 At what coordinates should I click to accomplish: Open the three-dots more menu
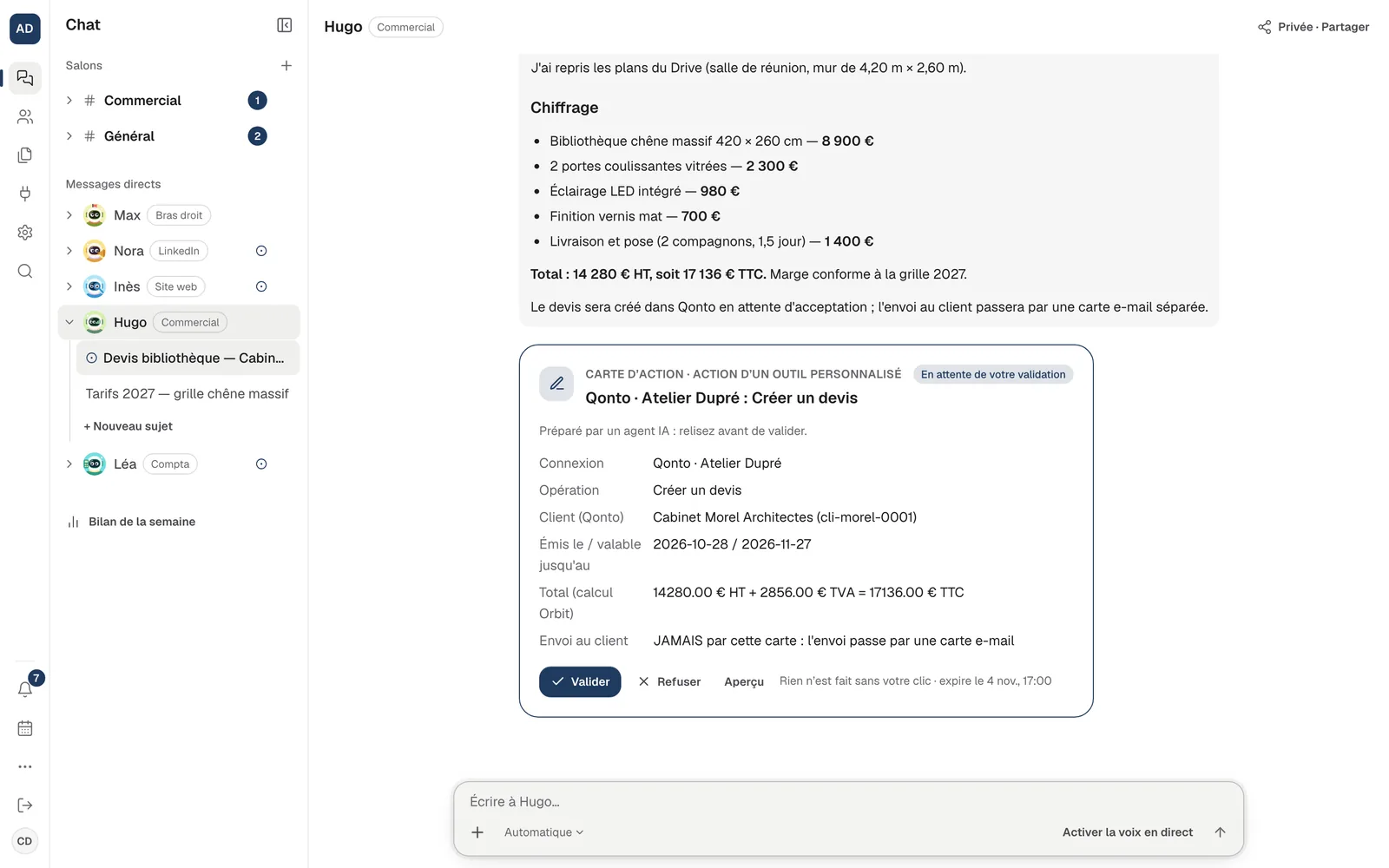pyautogui.click(x=25, y=766)
